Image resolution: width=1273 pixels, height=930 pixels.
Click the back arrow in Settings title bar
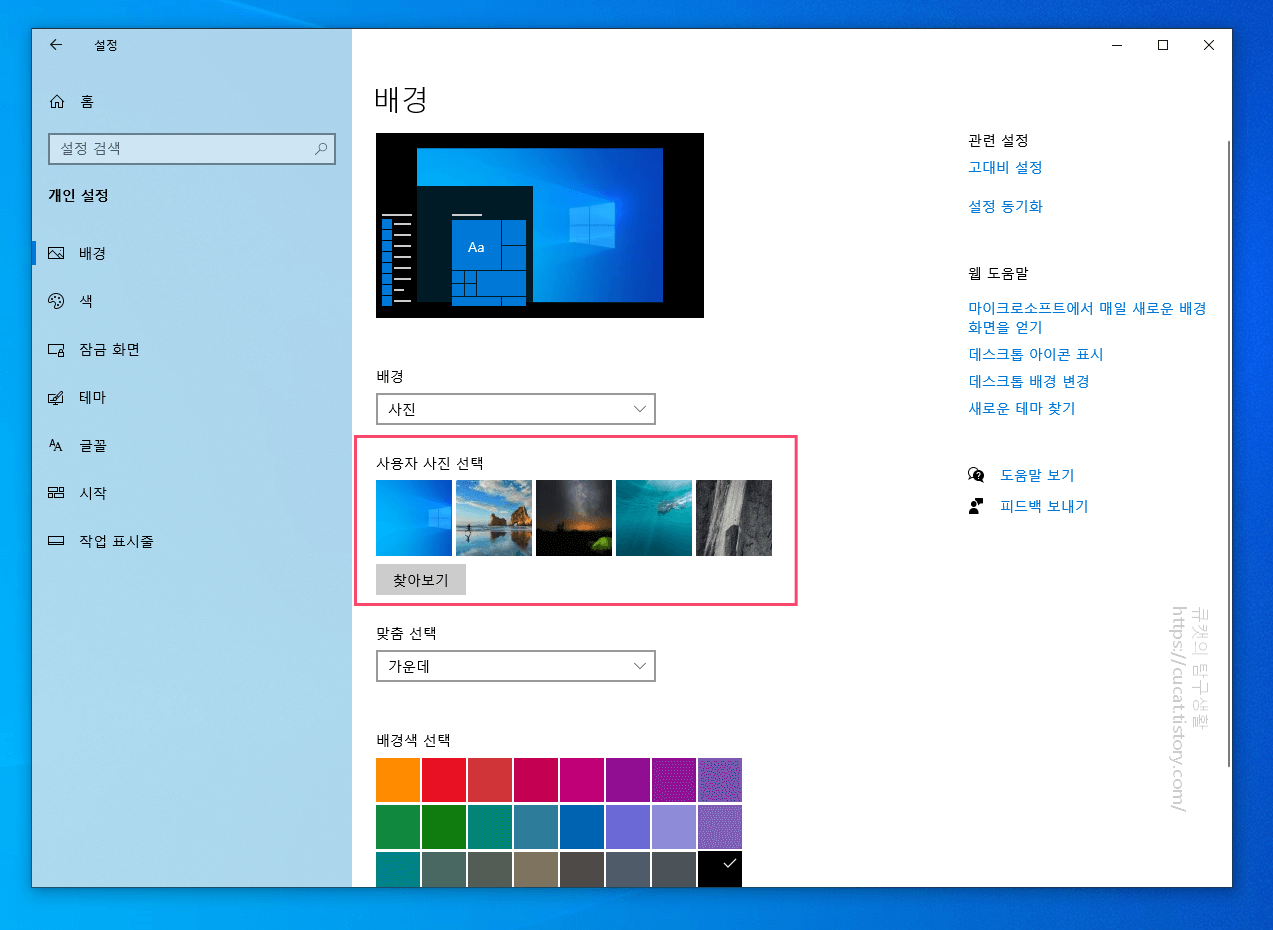(56, 45)
